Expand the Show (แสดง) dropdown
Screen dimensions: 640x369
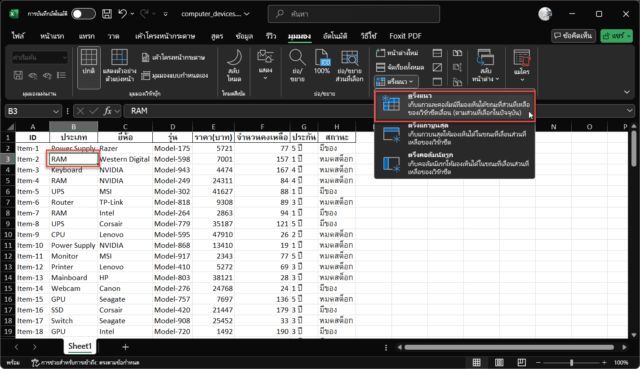(265, 65)
